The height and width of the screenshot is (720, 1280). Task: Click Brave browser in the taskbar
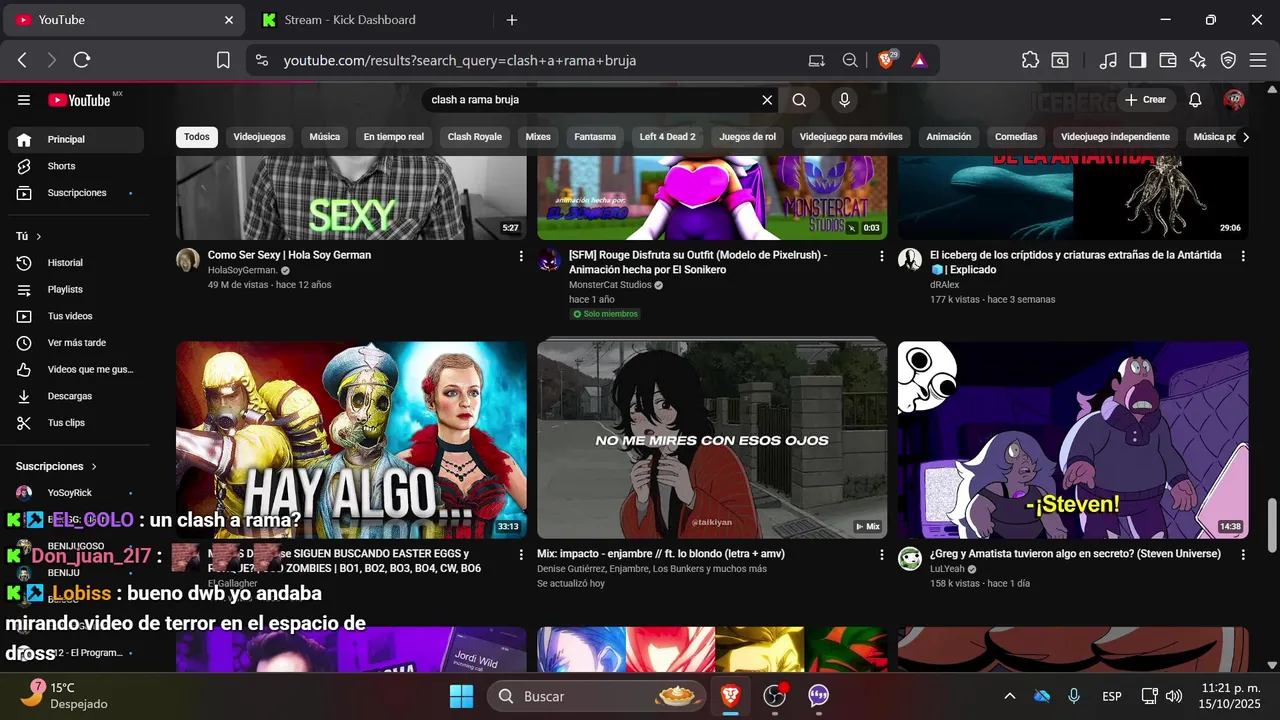click(x=731, y=696)
